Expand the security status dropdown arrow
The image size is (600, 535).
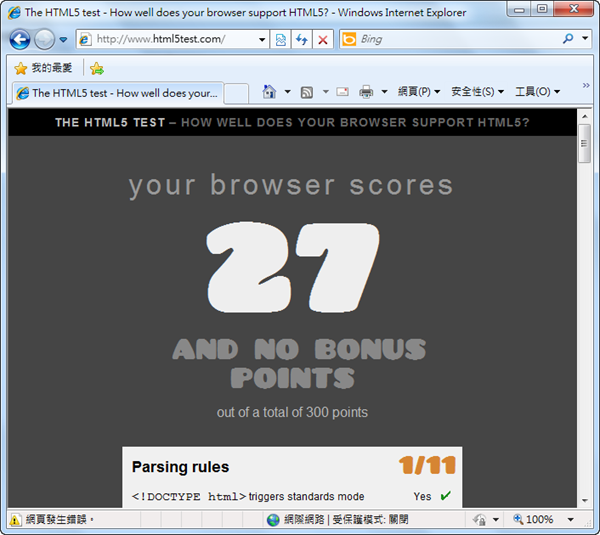point(496,520)
